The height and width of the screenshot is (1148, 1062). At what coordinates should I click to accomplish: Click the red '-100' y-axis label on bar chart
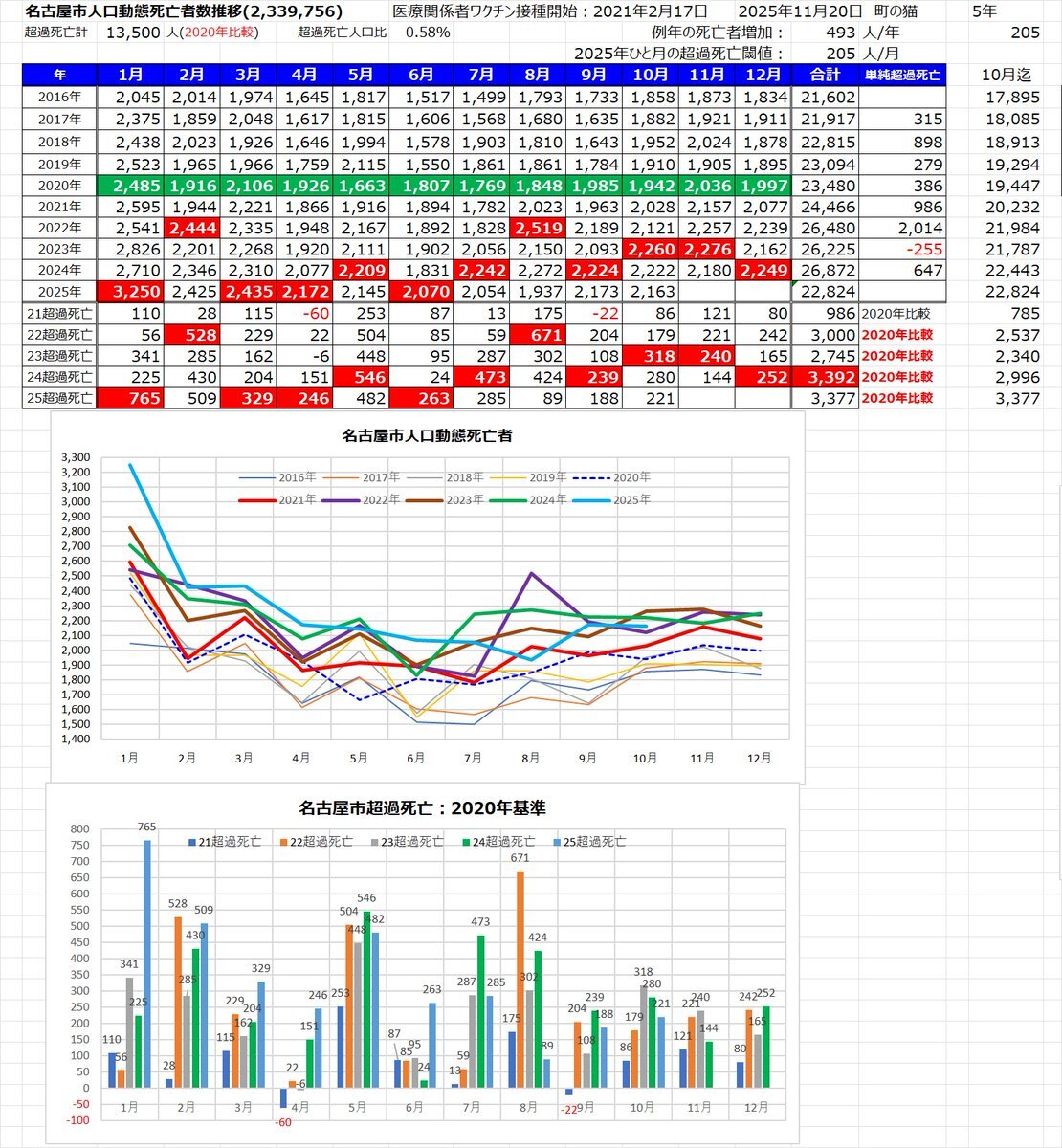point(78,1120)
